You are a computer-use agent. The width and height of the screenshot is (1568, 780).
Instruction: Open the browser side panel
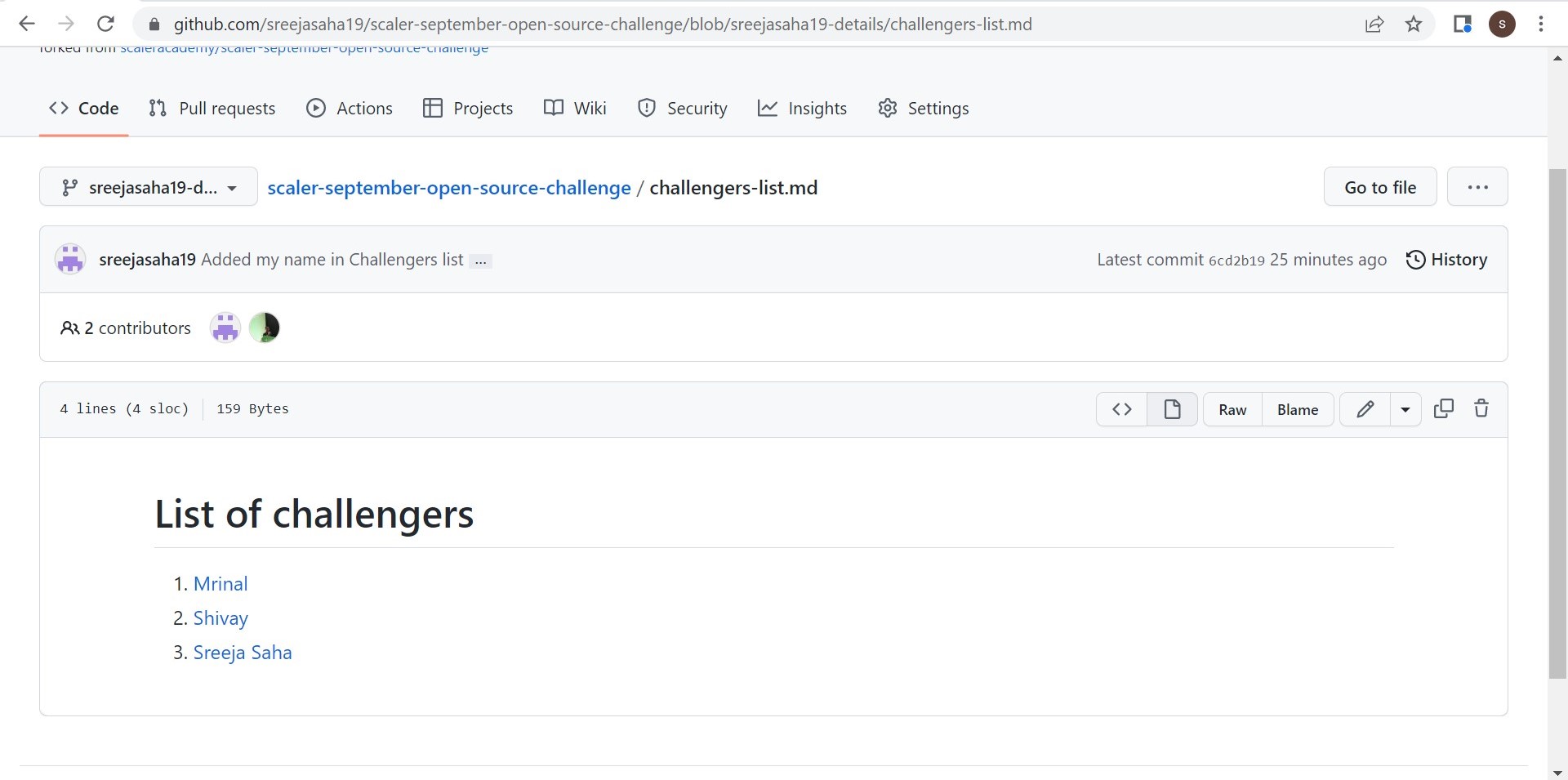point(1462,25)
